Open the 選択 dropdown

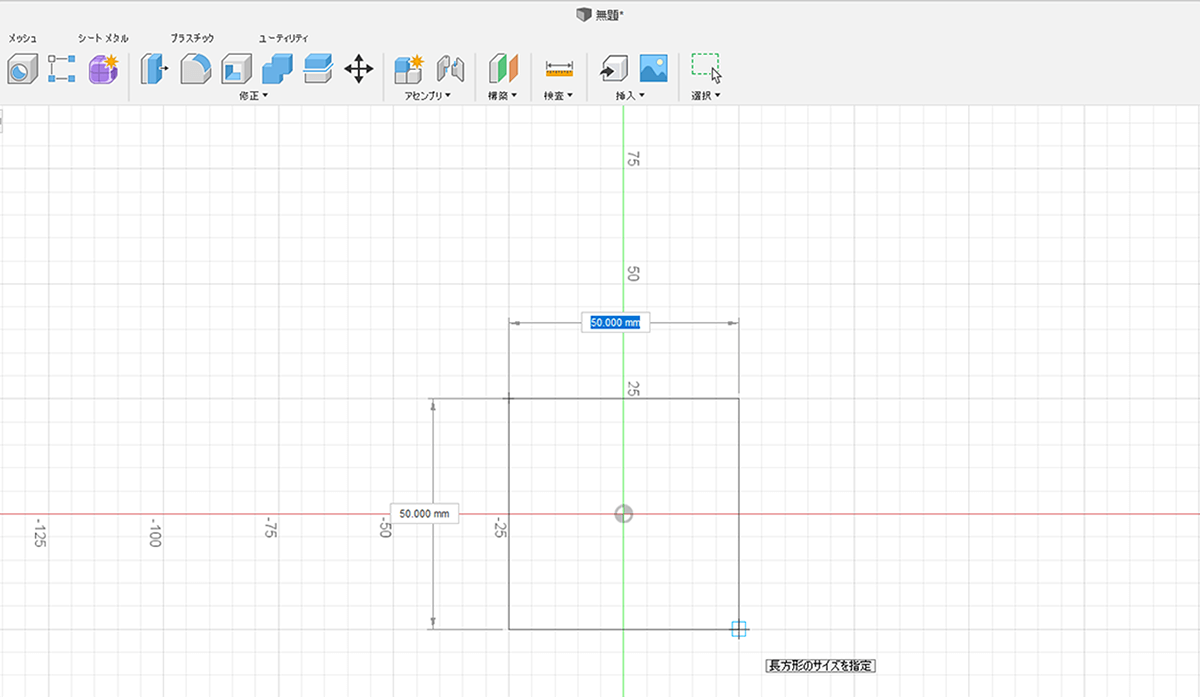[706, 96]
